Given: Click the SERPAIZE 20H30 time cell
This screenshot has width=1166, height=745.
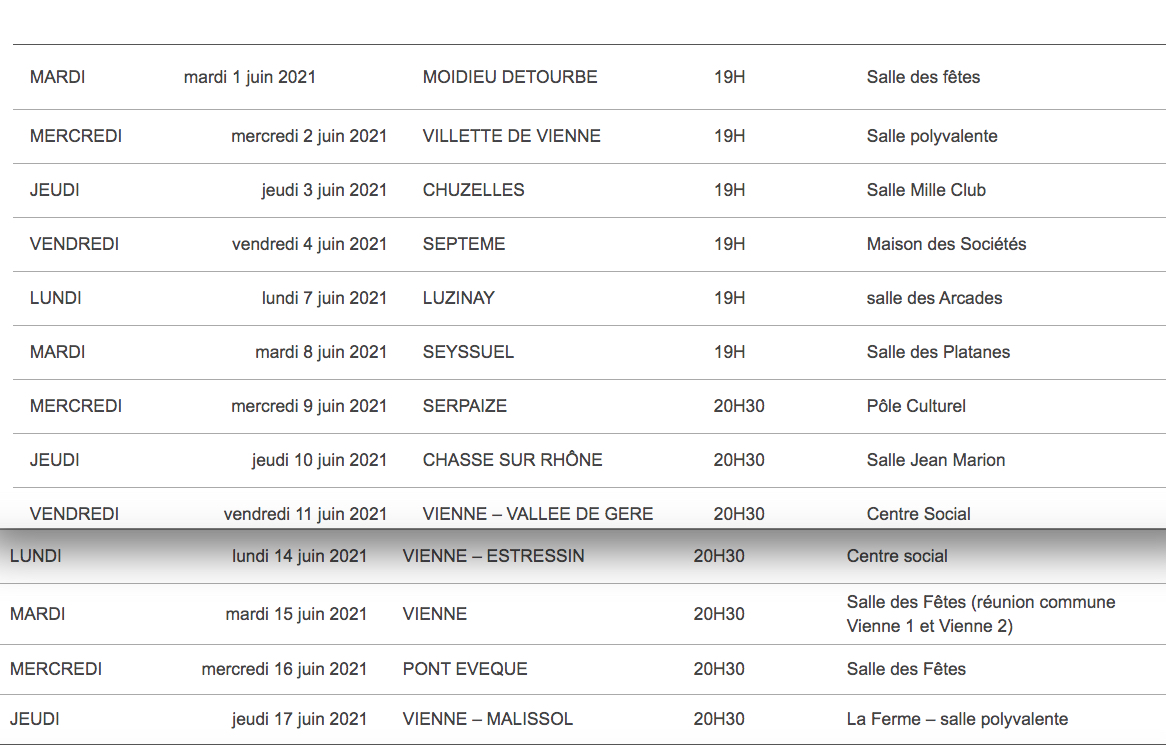Looking at the screenshot, I should [x=738, y=406].
